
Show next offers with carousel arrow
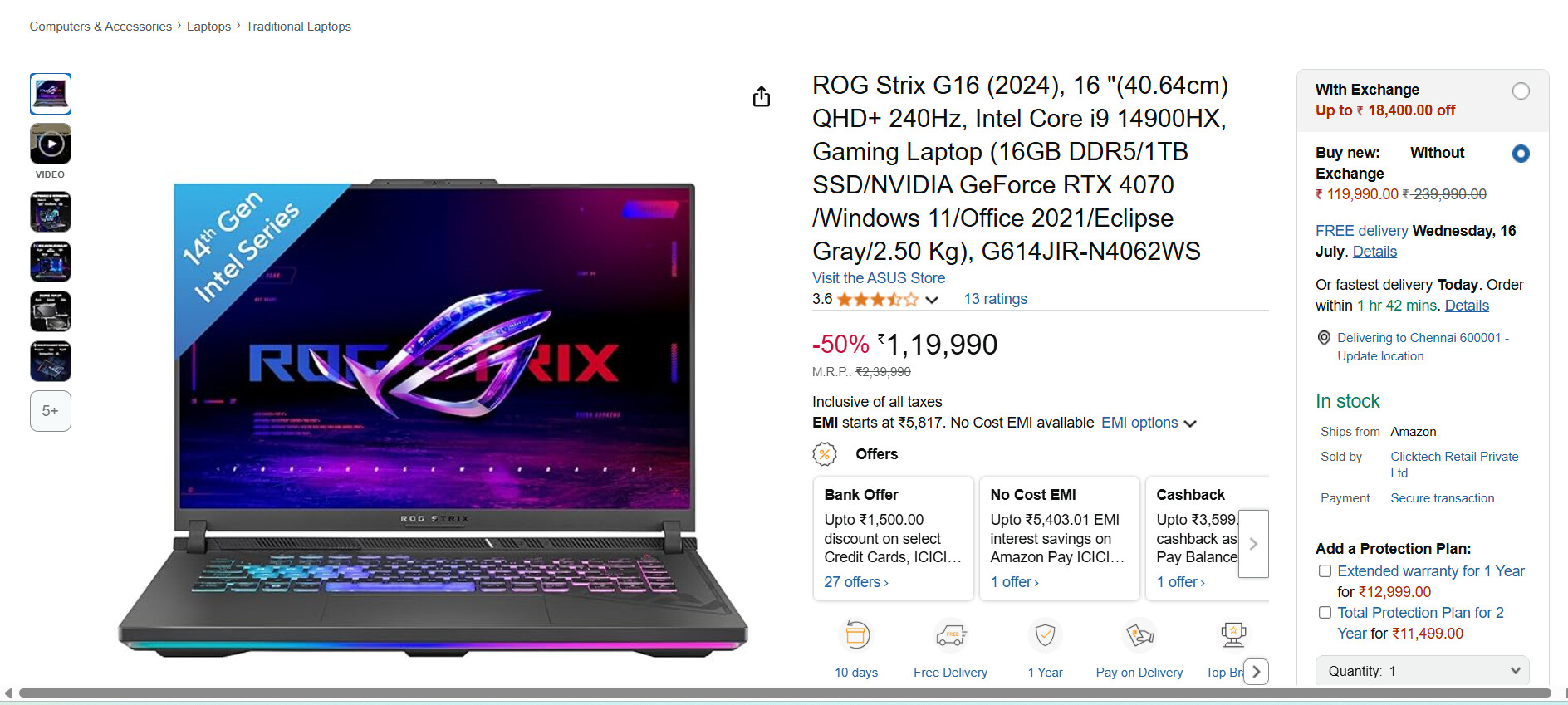pyautogui.click(x=1253, y=544)
